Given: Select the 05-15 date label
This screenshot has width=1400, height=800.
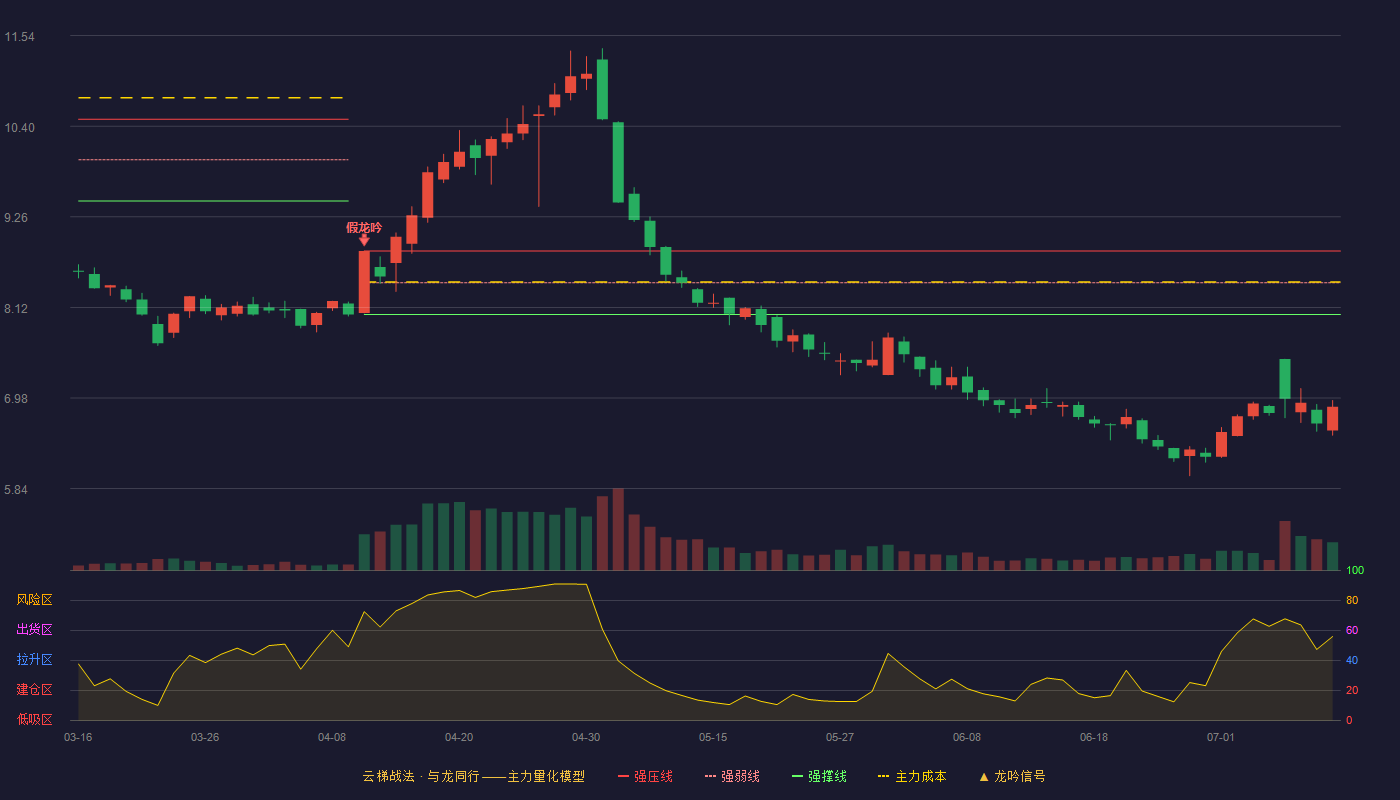Looking at the screenshot, I should tap(713, 737).
